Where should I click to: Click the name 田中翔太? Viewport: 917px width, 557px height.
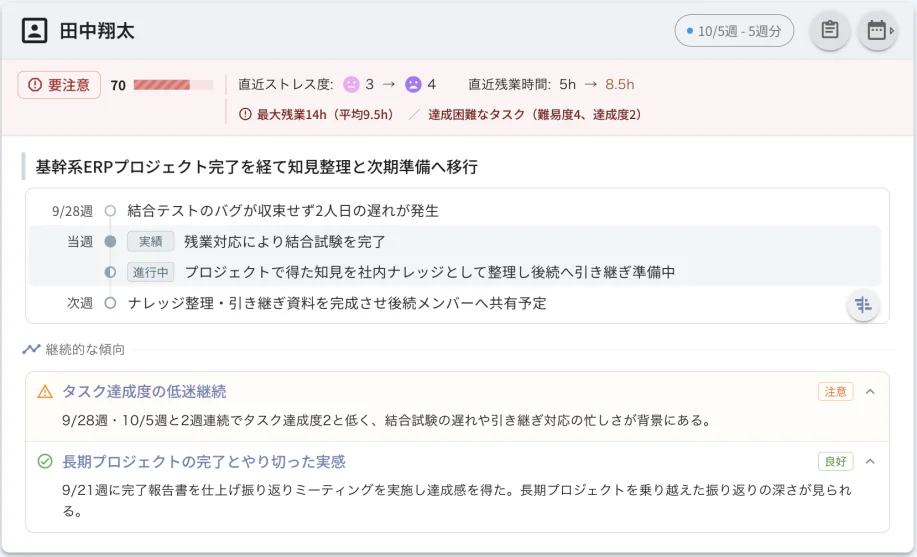97,30
